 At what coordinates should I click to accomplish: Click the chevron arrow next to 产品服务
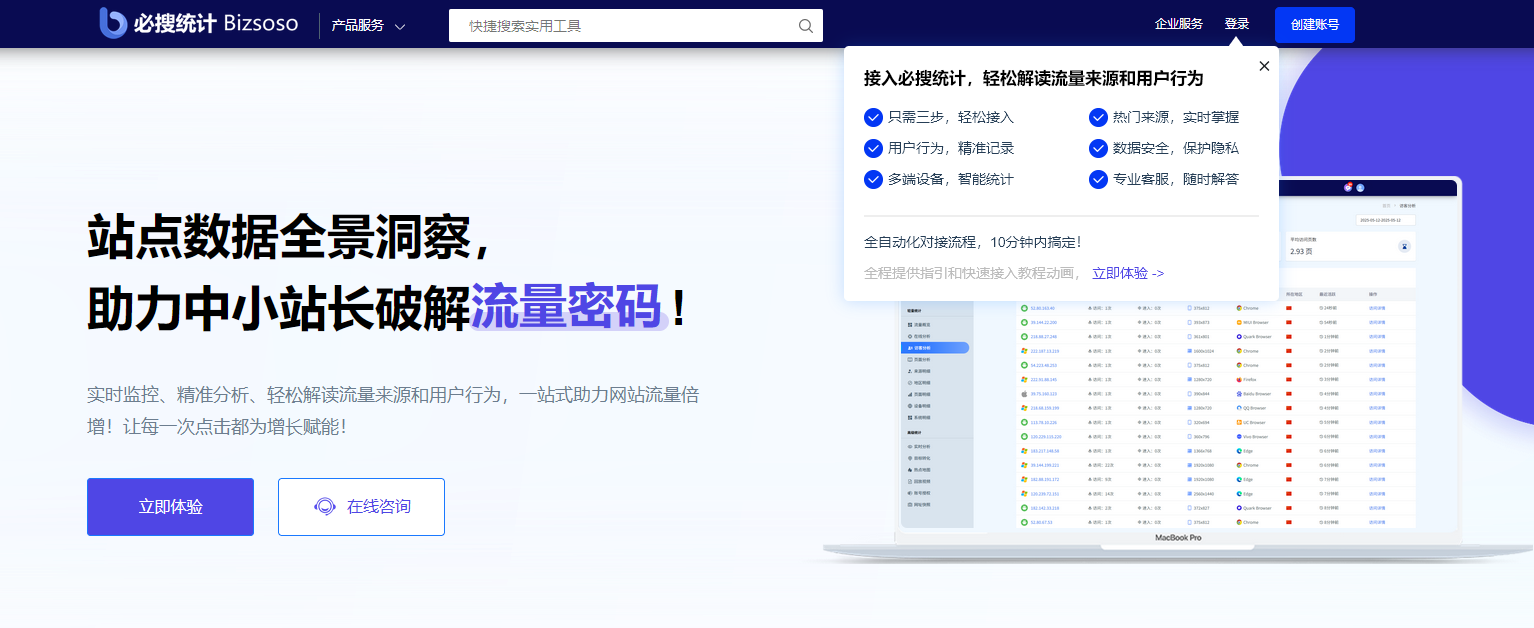point(400,27)
